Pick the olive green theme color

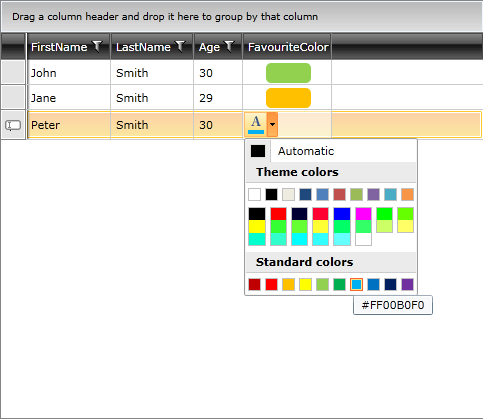click(x=356, y=194)
